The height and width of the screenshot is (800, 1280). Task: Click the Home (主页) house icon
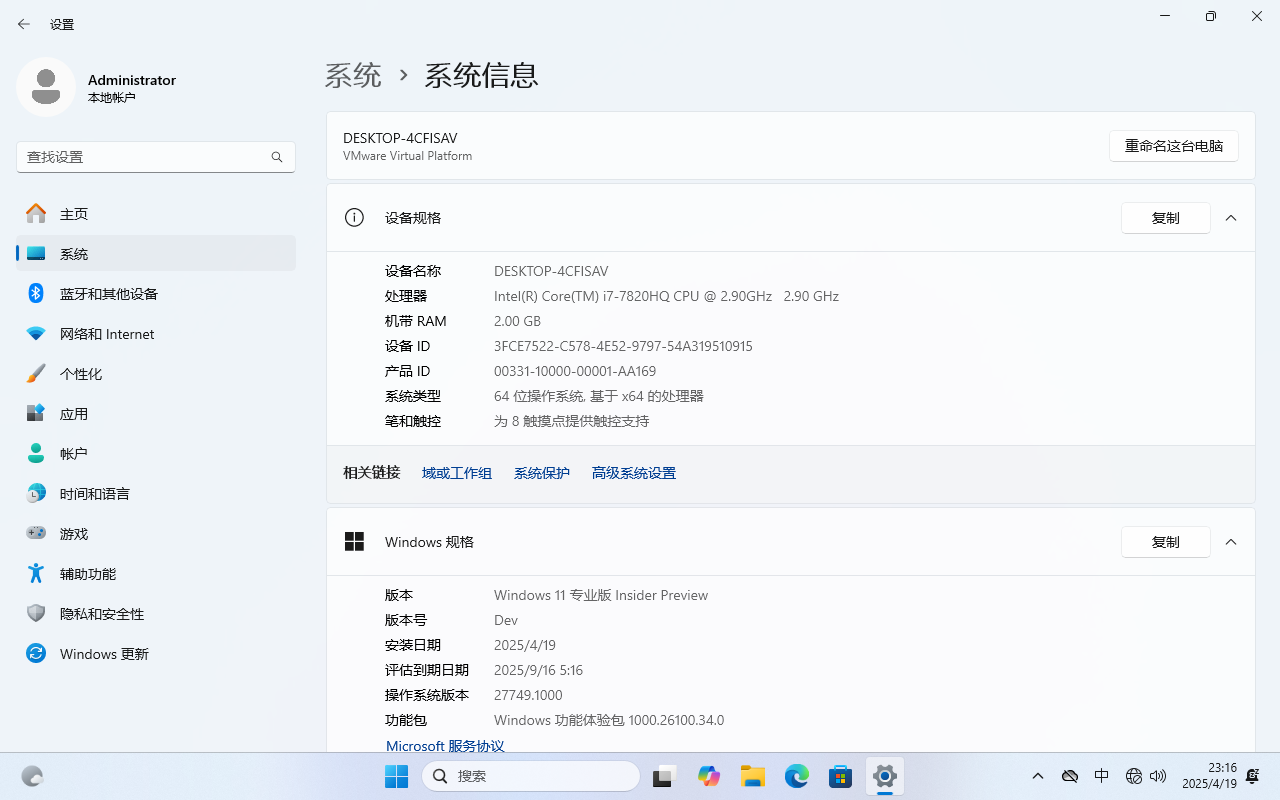pos(36,214)
